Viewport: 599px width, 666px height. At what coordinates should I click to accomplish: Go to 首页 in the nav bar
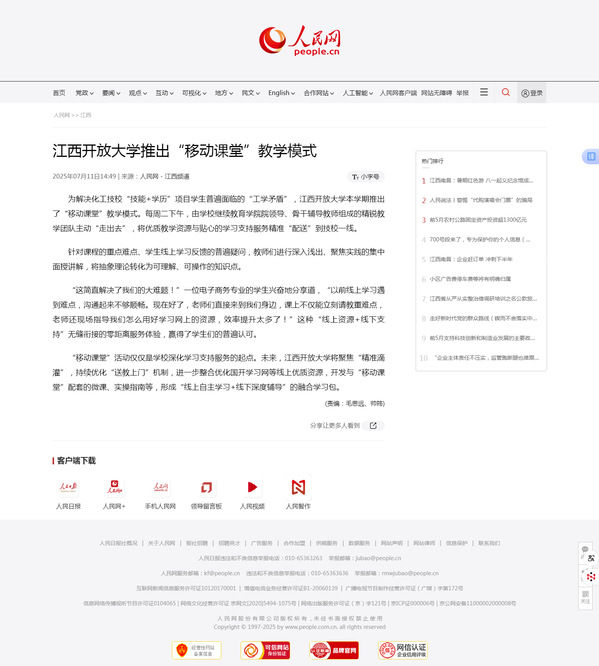59,93
